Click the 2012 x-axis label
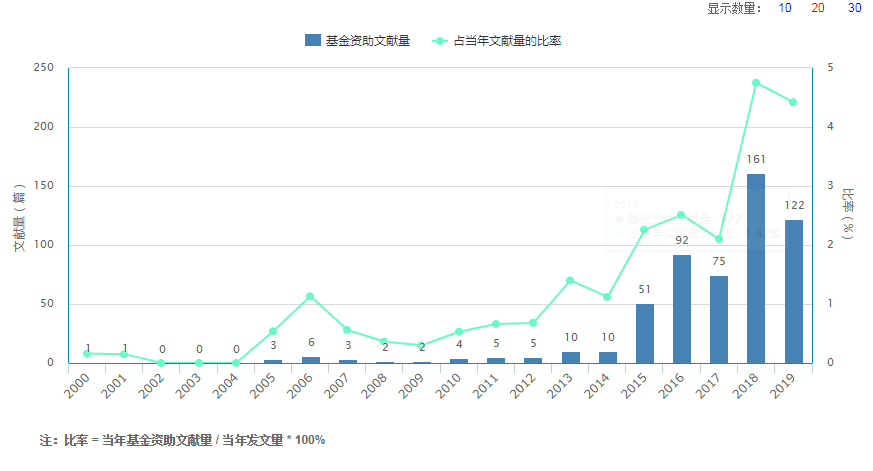Image resolution: width=873 pixels, height=471 pixels. click(x=522, y=386)
